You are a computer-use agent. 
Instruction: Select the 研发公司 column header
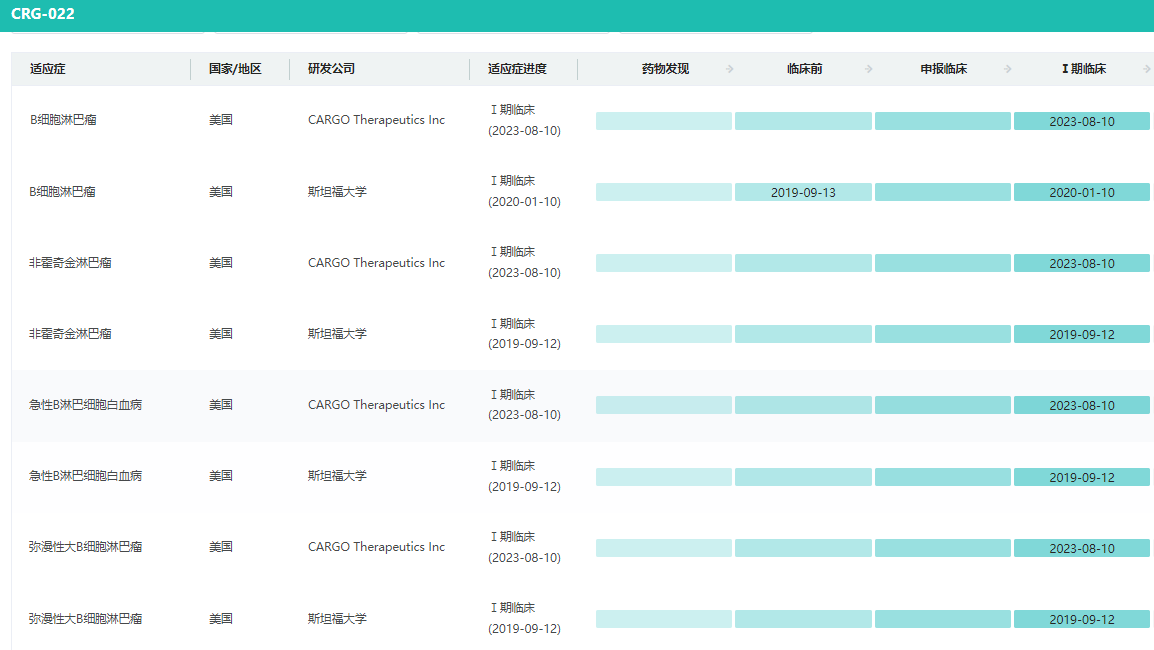tap(331, 68)
